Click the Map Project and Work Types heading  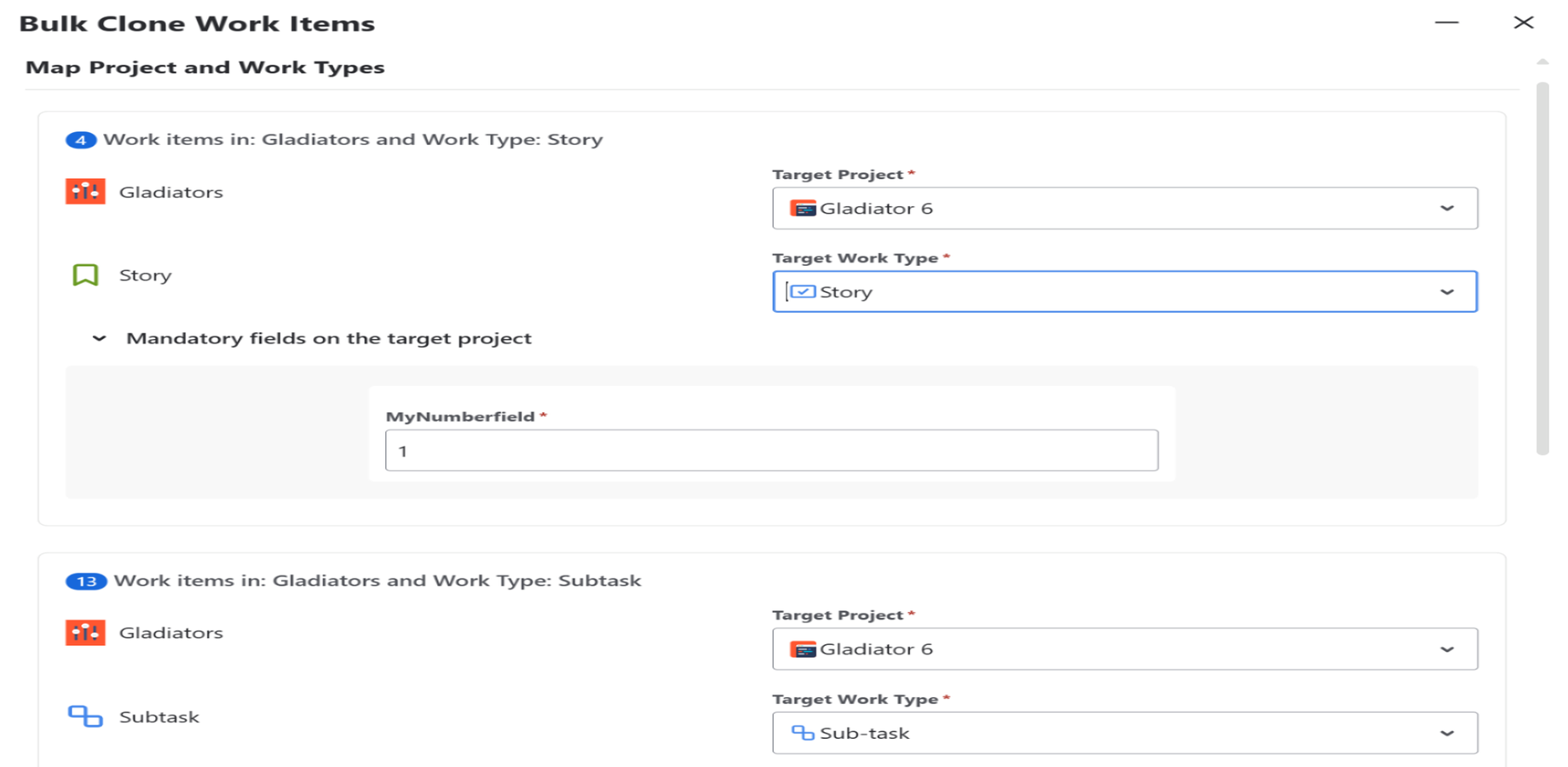205,66
